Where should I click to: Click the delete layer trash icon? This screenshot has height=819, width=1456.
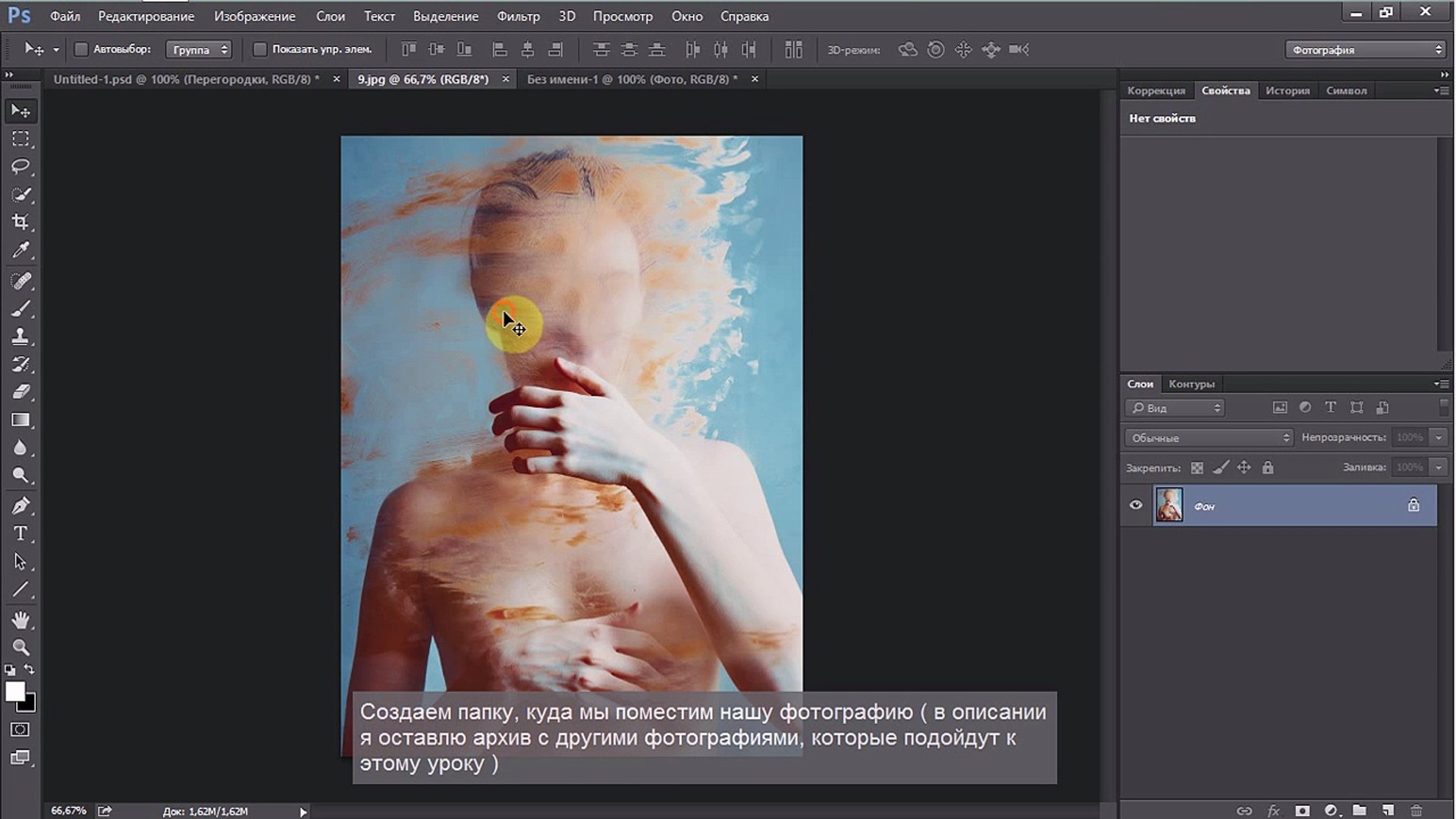click(1415, 811)
